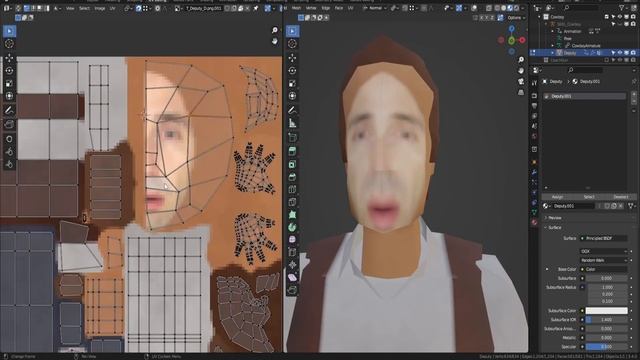Open the Random Walk subsurface method dropdown

603,260
